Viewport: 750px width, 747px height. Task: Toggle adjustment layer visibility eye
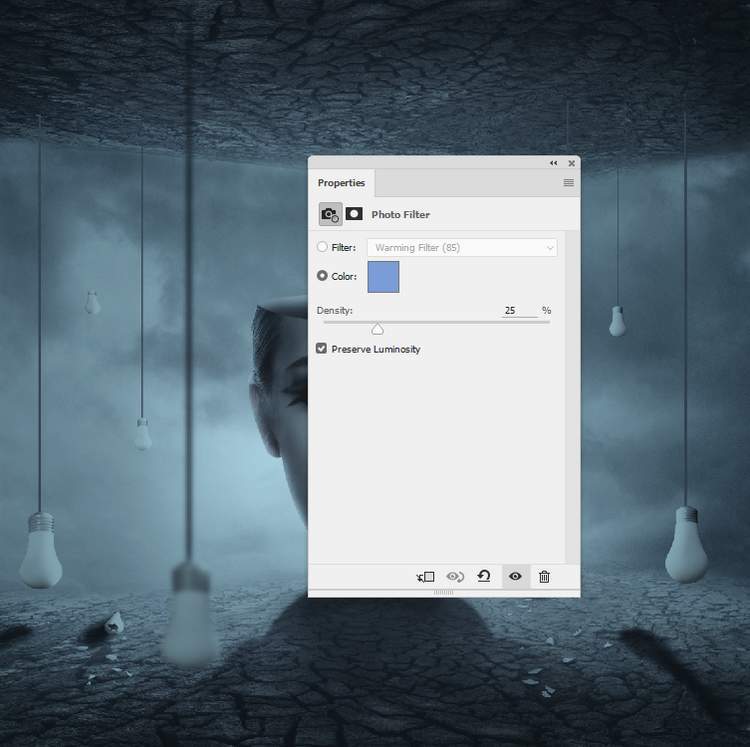tap(515, 576)
